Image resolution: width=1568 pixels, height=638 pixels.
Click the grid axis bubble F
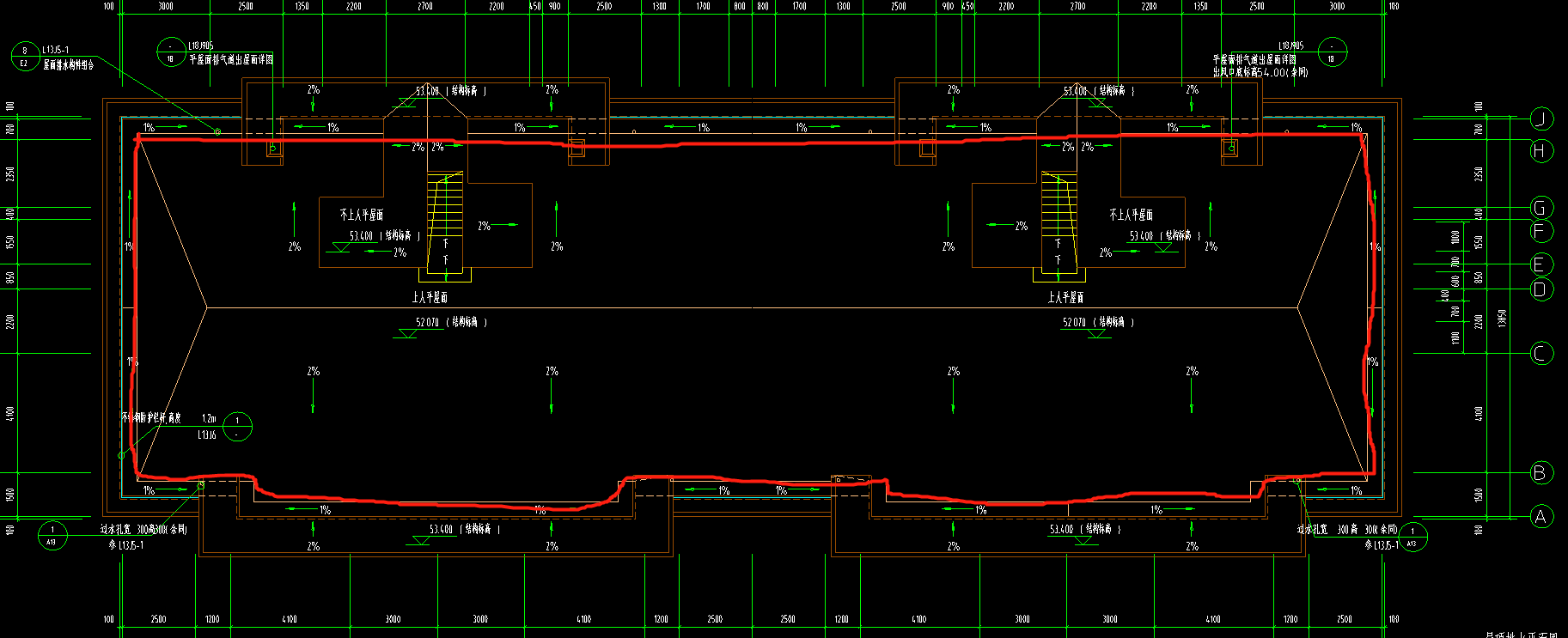pos(1542,231)
